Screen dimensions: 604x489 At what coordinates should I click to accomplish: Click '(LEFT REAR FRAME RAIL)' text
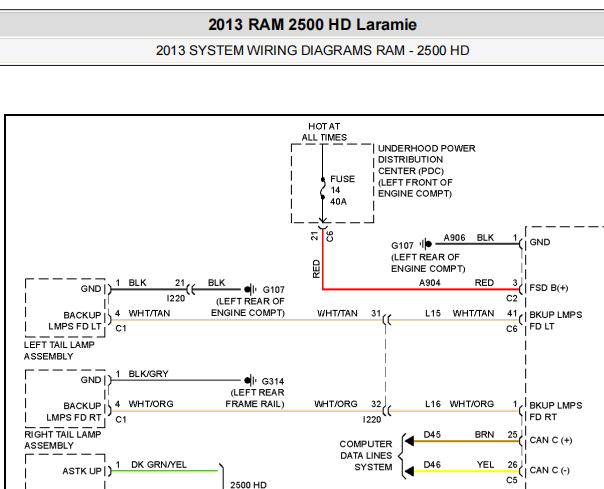[255, 398]
